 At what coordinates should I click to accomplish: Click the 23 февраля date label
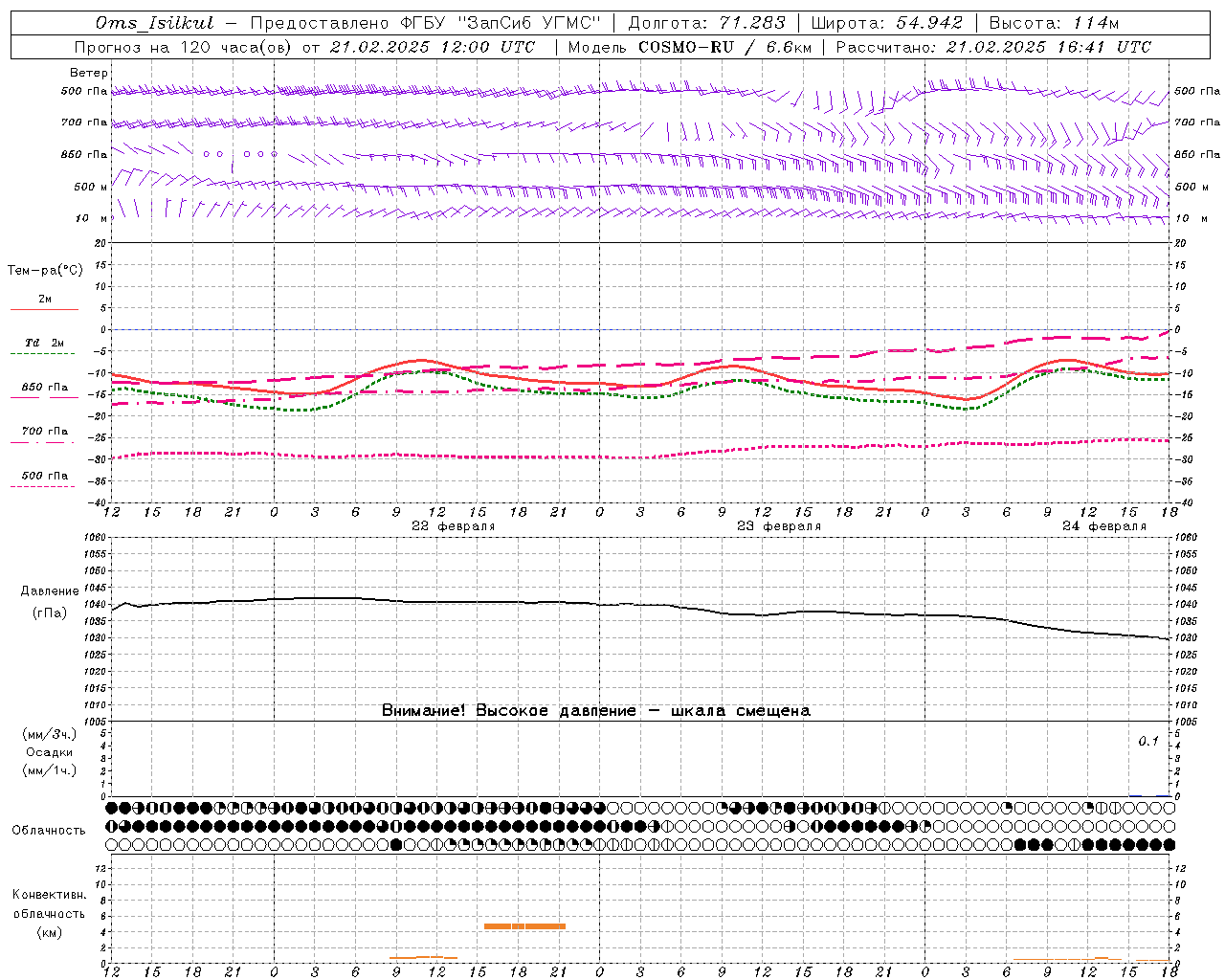point(779,526)
